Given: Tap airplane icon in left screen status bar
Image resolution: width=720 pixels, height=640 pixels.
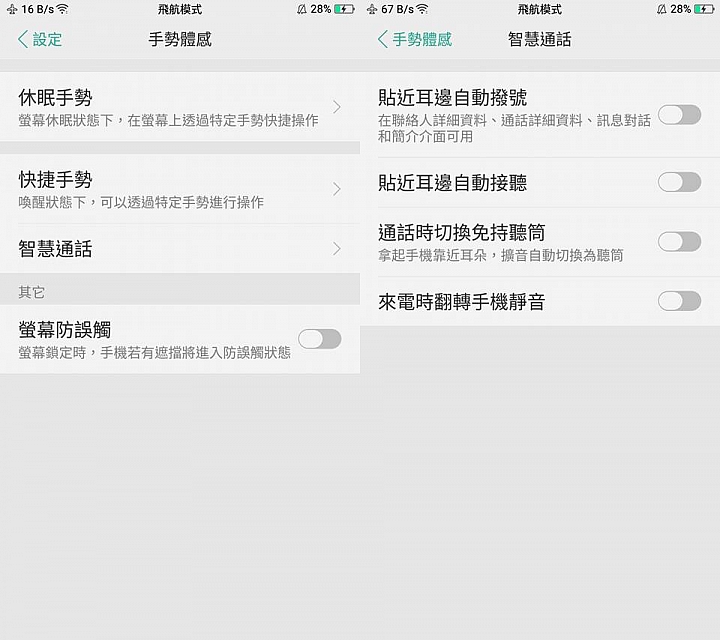Looking at the screenshot, I should (12, 9).
